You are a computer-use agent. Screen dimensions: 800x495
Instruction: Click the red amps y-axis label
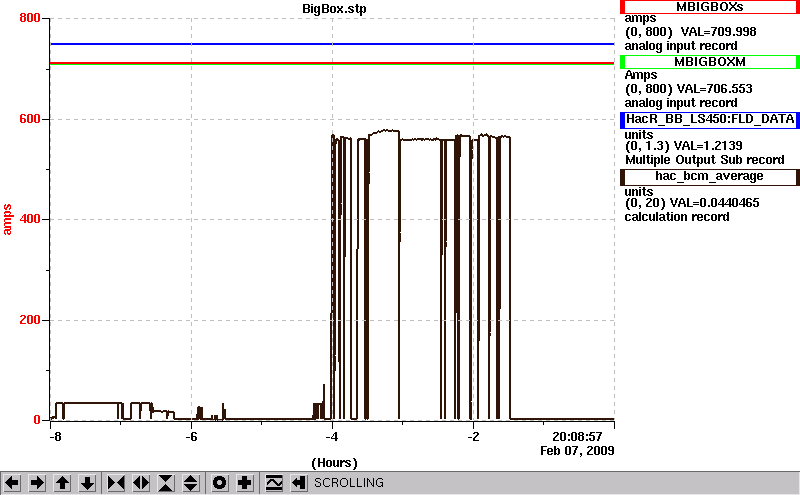coord(7,219)
